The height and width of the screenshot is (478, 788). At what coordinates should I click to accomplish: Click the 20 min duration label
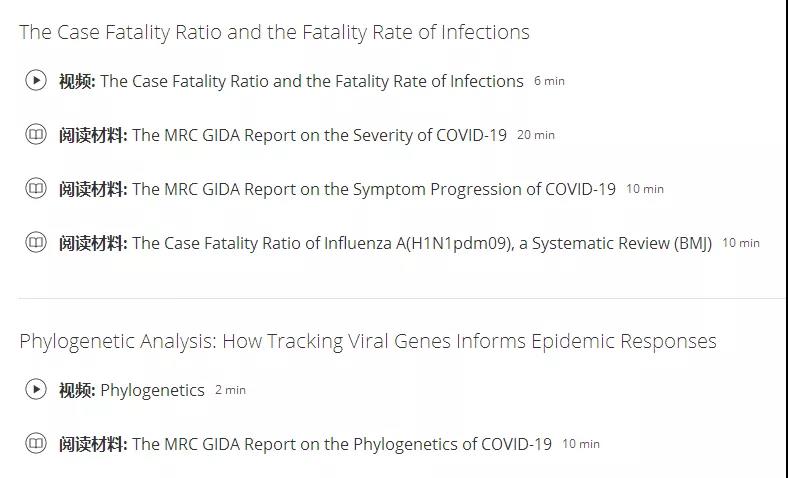(536, 135)
